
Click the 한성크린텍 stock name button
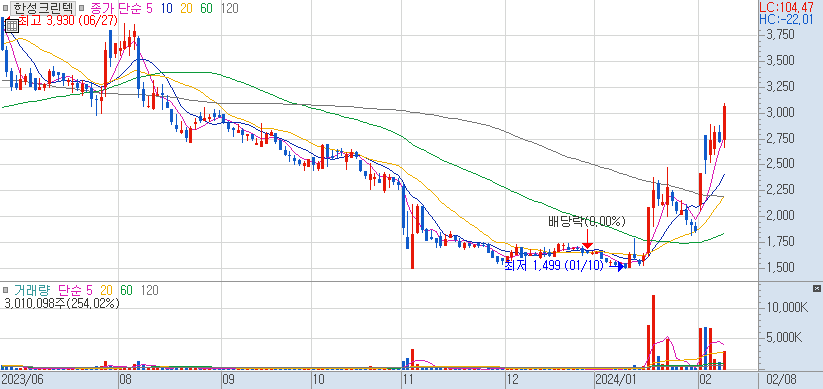[44, 8]
